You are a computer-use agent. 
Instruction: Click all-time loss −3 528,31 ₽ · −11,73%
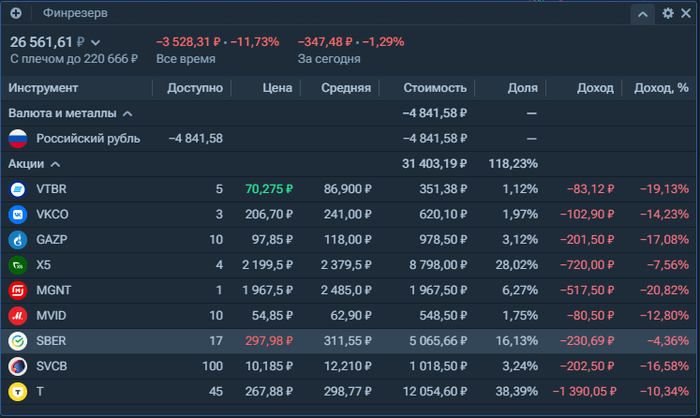pyautogui.click(x=217, y=42)
